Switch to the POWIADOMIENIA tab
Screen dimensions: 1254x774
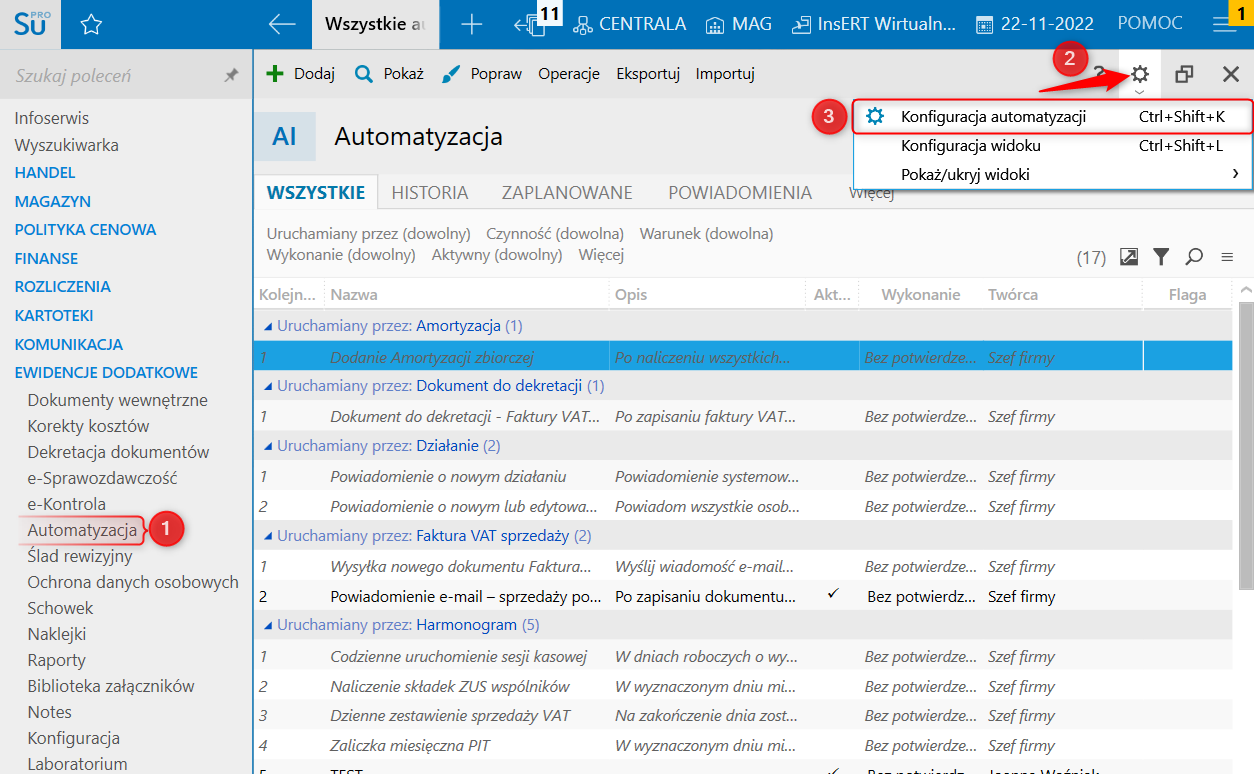click(740, 193)
